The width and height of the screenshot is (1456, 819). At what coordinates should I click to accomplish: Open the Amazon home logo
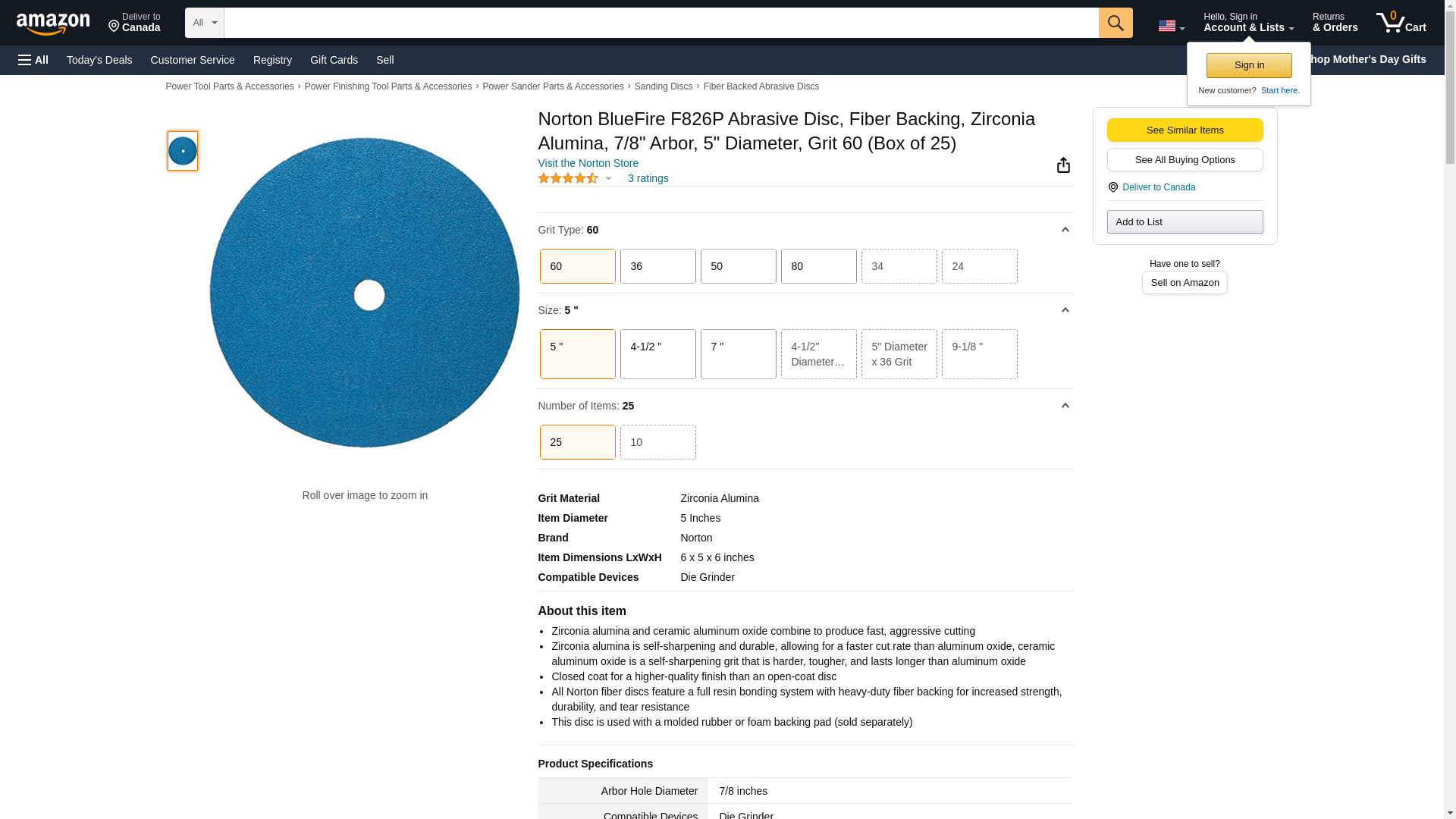click(53, 24)
